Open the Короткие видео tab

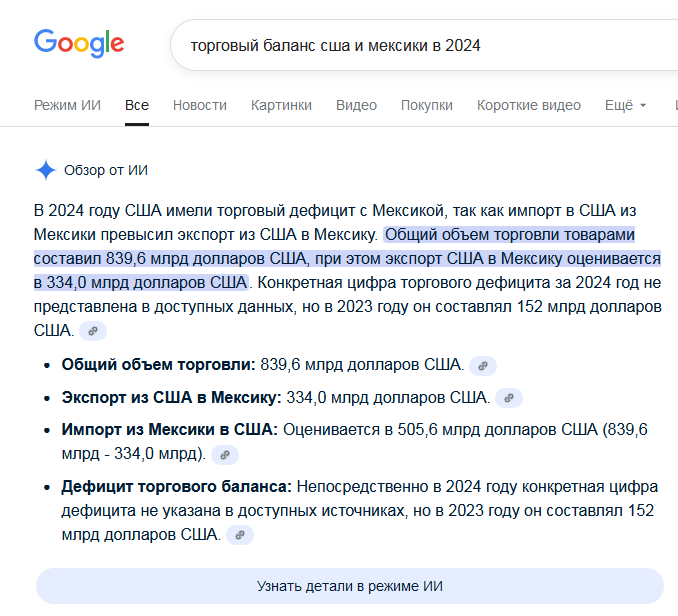(x=529, y=105)
